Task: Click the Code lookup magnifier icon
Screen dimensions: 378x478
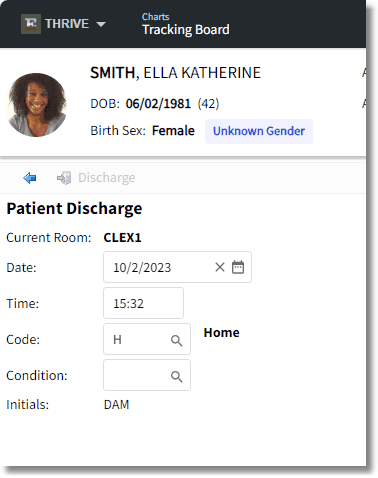Action: pyautogui.click(x=176, y=340)
